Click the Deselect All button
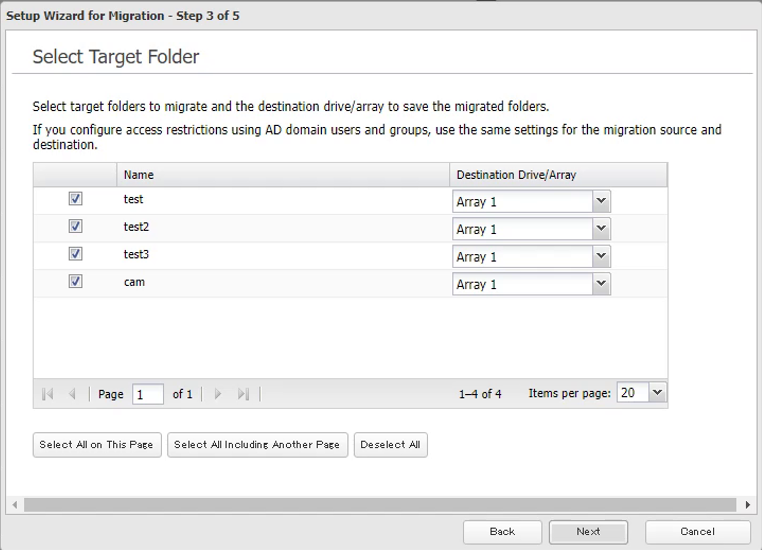This screenshot has height=550, width=762. (390, 445)
